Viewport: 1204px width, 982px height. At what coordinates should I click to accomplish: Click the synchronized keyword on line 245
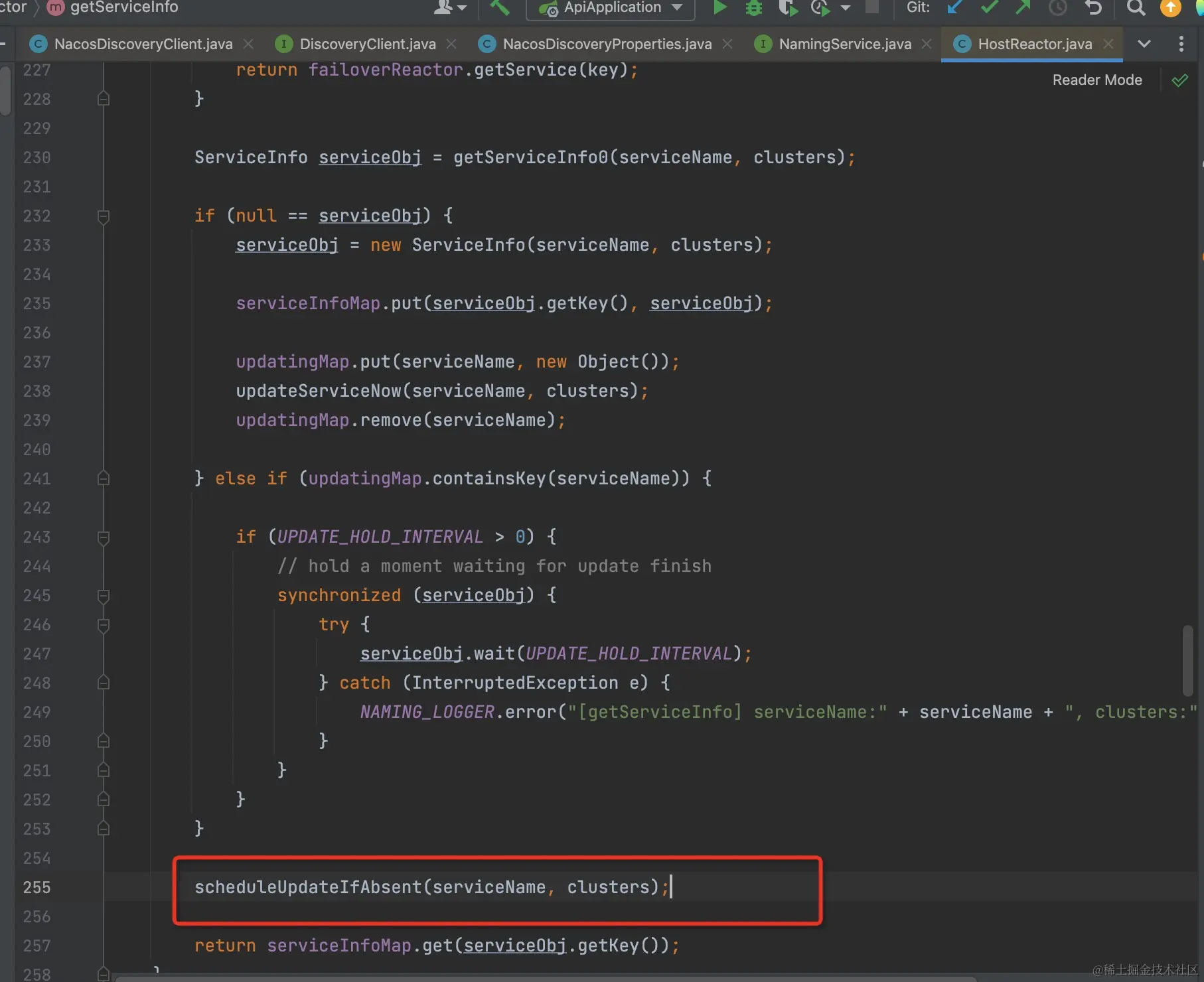click(x=339, y=596)
